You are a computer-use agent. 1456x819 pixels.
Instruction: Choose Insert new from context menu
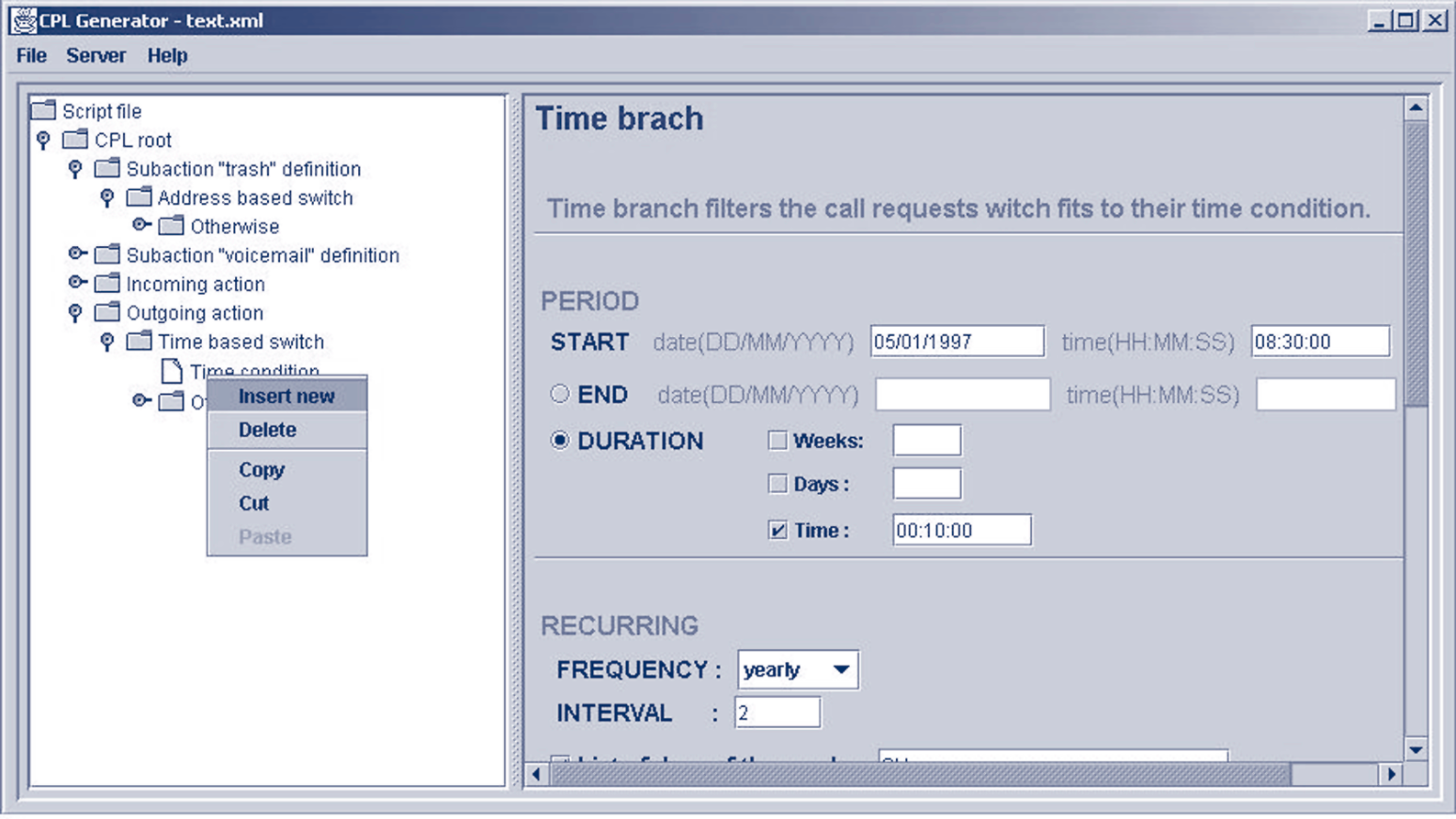[x=286, y=397]
